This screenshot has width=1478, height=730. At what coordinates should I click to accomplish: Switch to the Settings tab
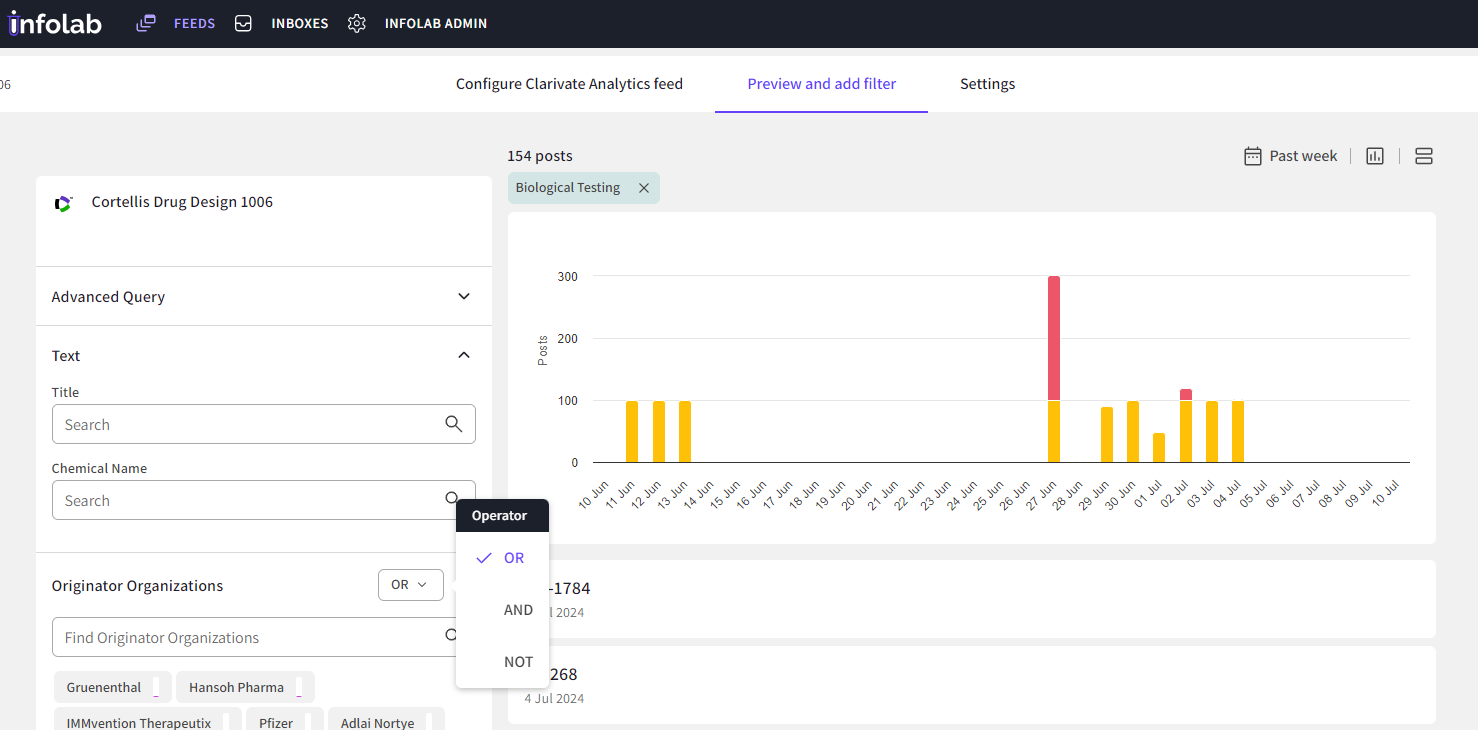(x=987, y=84)
